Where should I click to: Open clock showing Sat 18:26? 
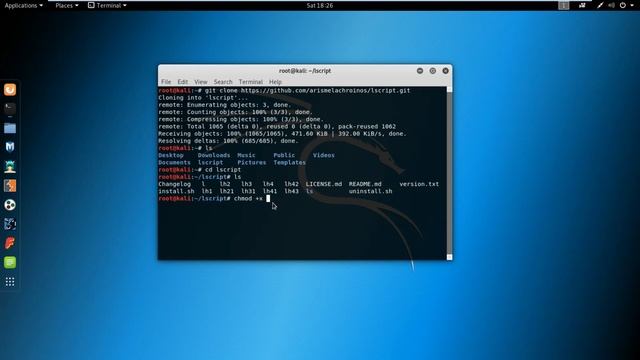pos(320,5)
